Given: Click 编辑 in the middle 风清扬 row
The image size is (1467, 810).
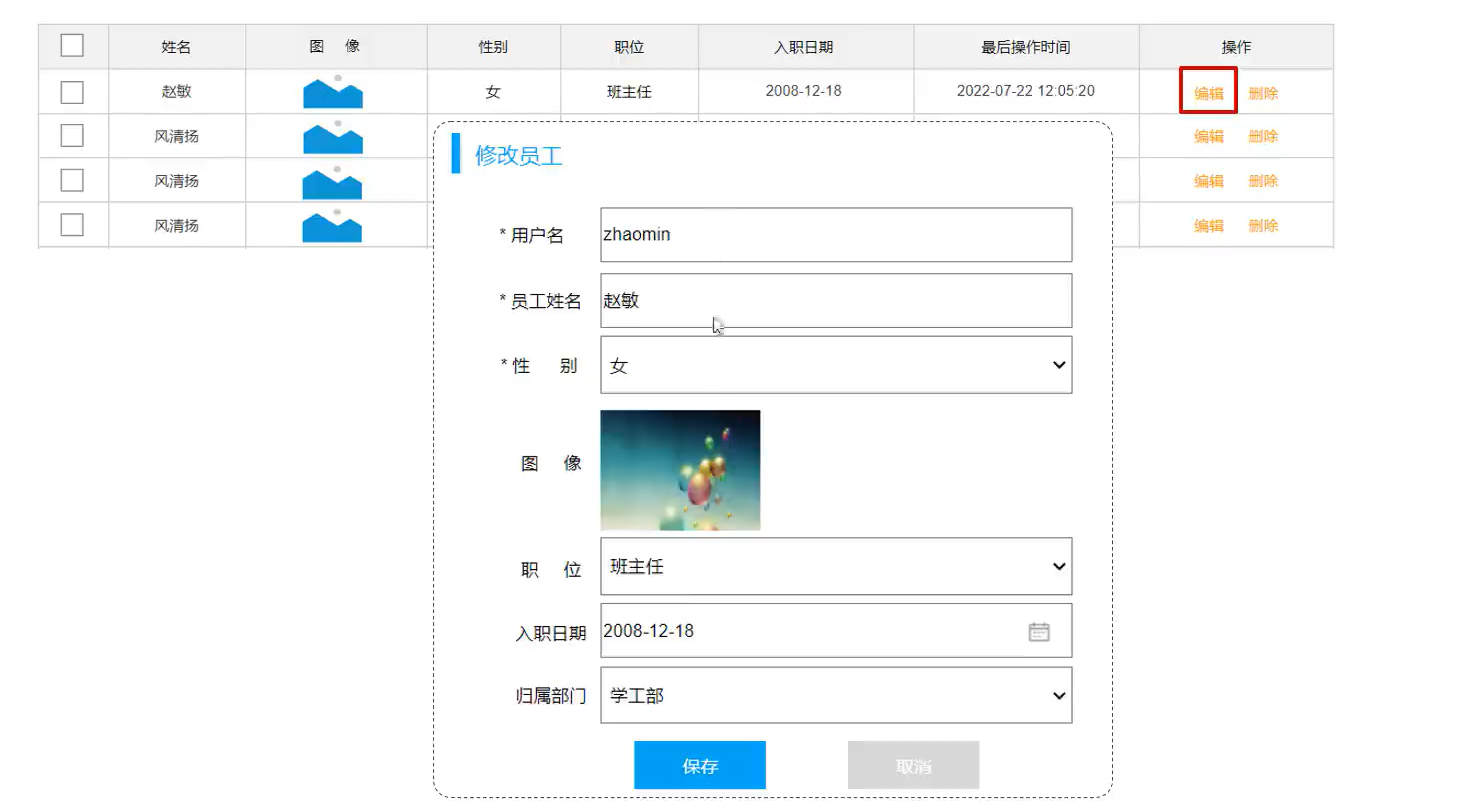Looking at the screenshot, I should coord(1209,181).
